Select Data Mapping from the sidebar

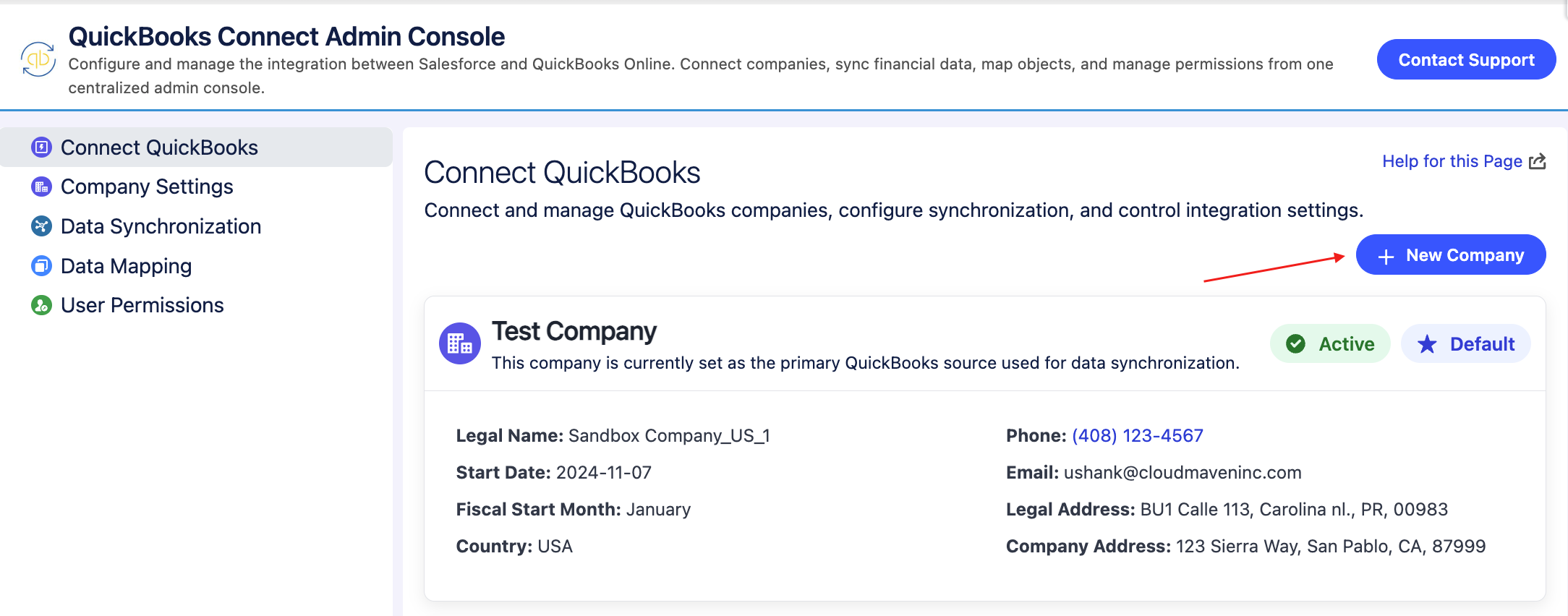point(197,266)
